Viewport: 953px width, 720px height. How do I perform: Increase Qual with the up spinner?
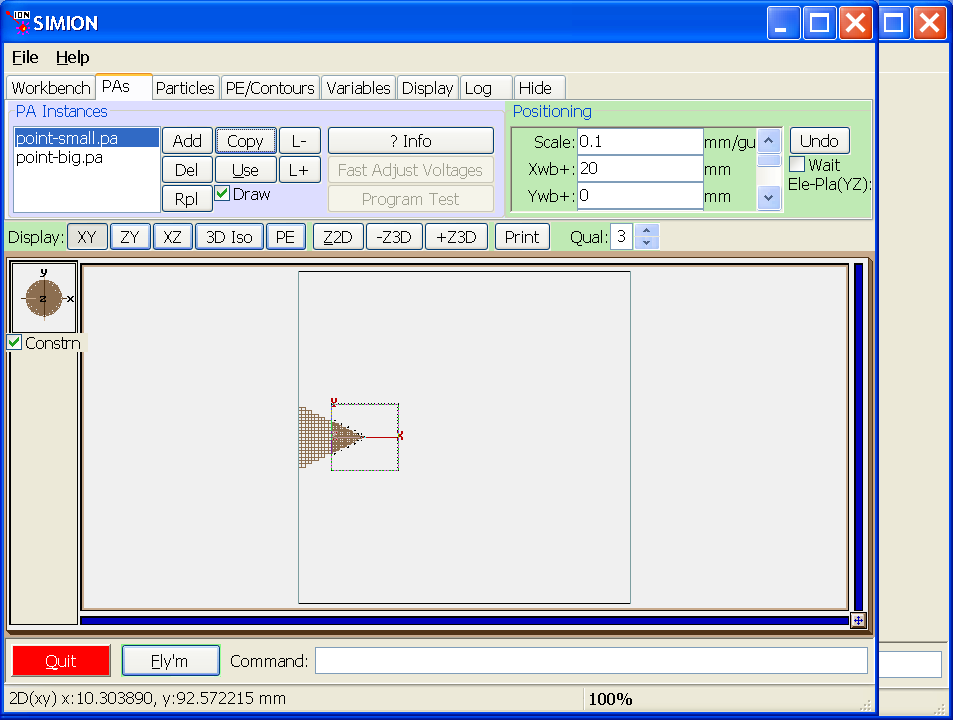click(647, 231)
